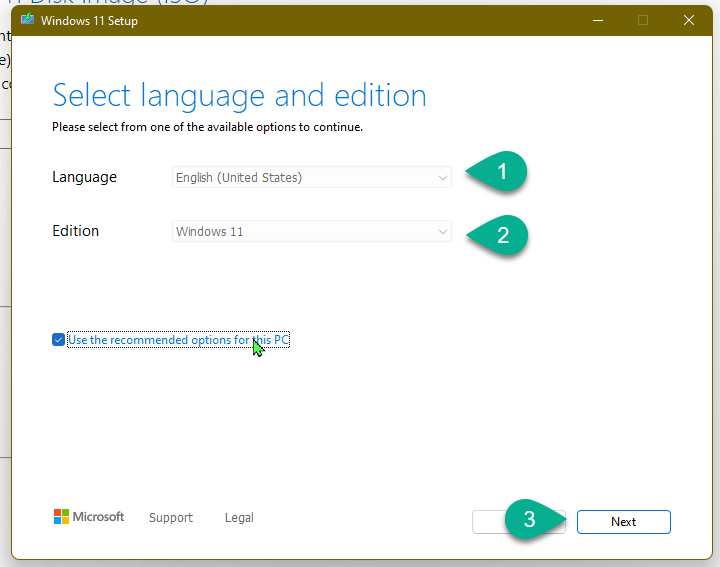Open the Support link
This screenshot has width=720, height=567.
click(171, 517)
